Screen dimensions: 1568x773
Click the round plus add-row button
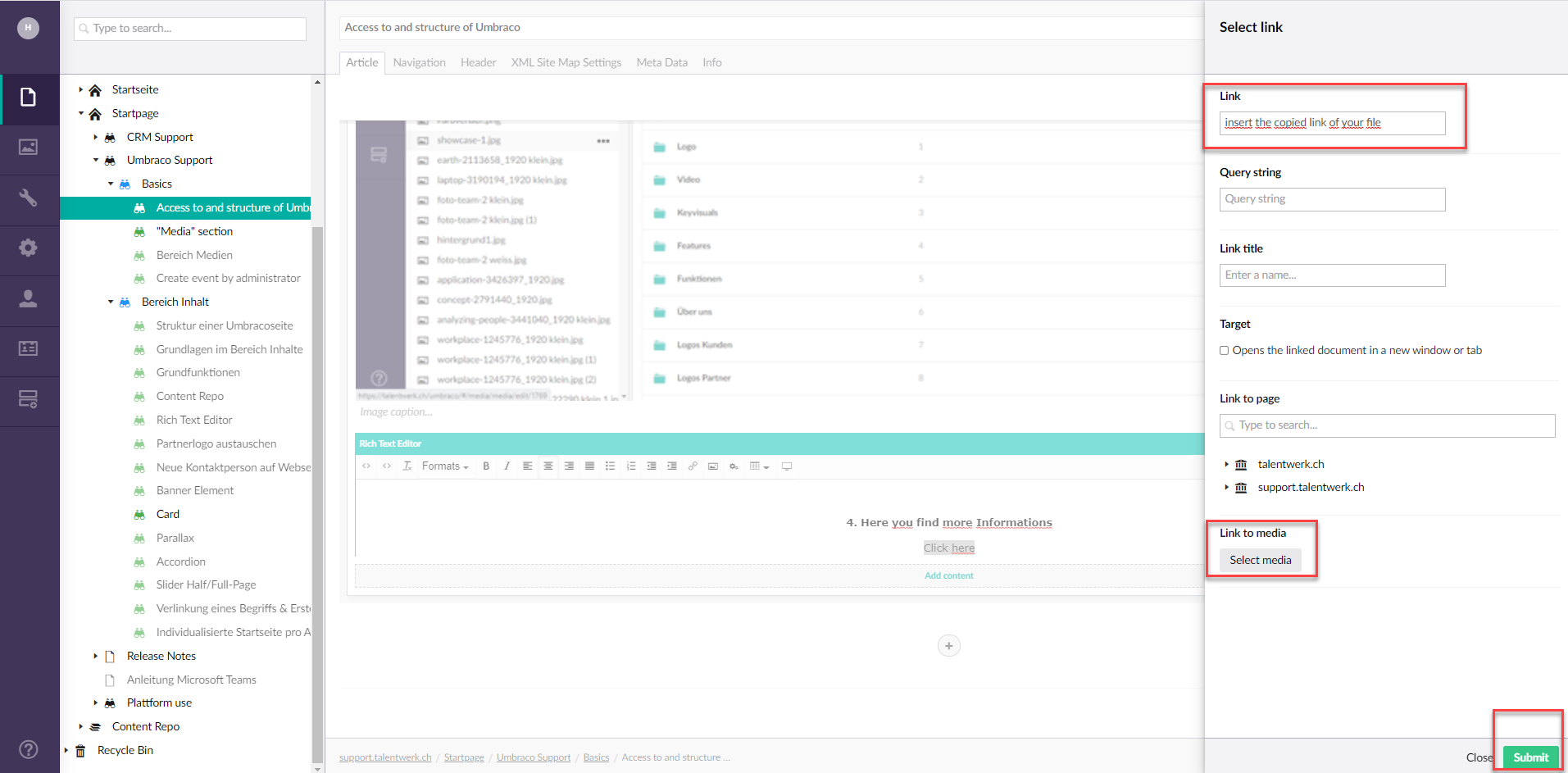(949, 646)
